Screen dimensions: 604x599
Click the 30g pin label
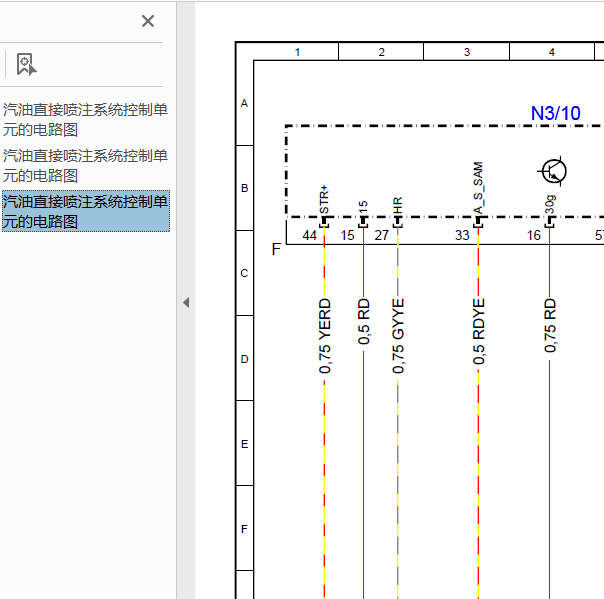550,205
